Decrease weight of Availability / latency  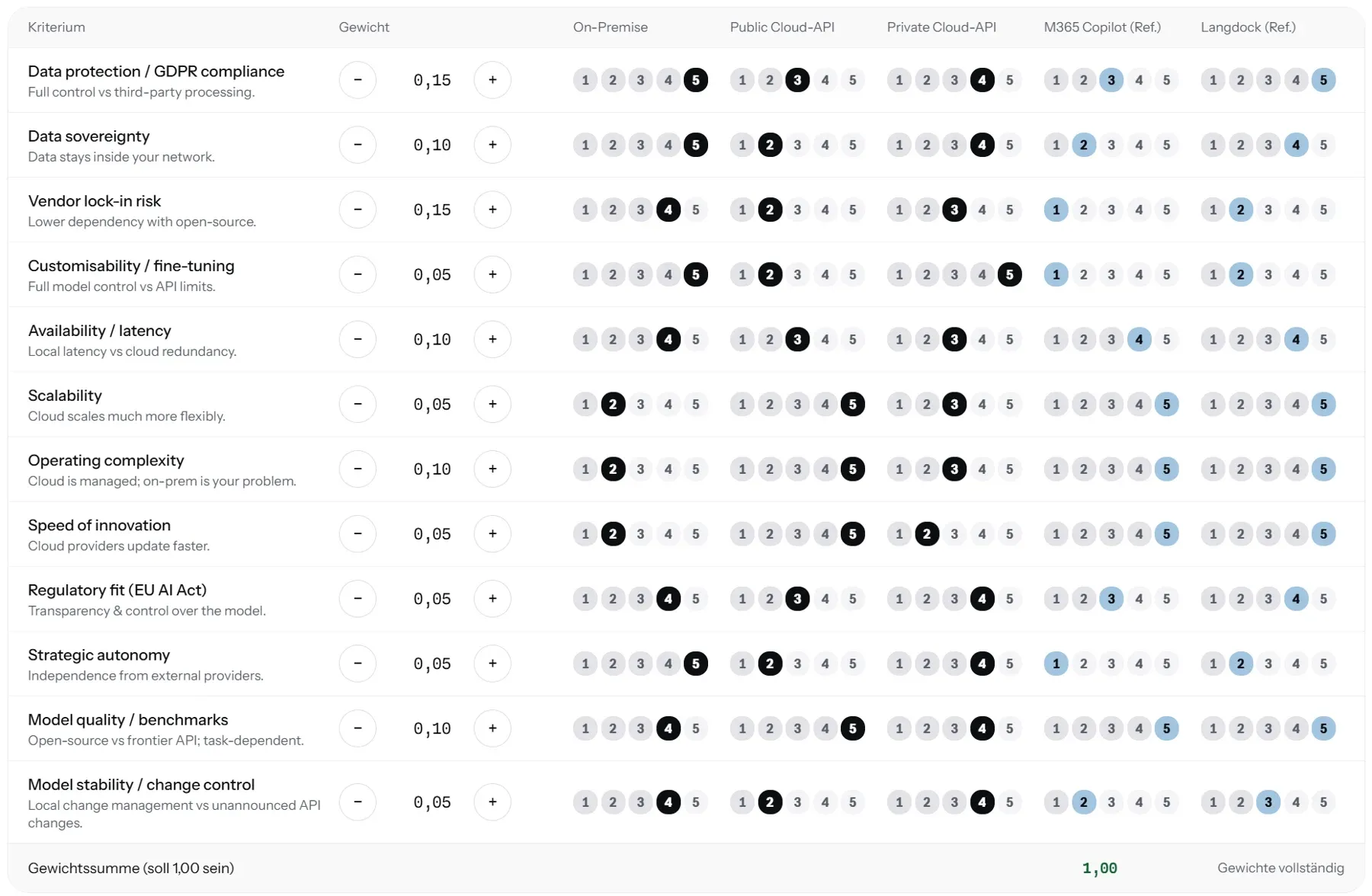pos(357,339)
